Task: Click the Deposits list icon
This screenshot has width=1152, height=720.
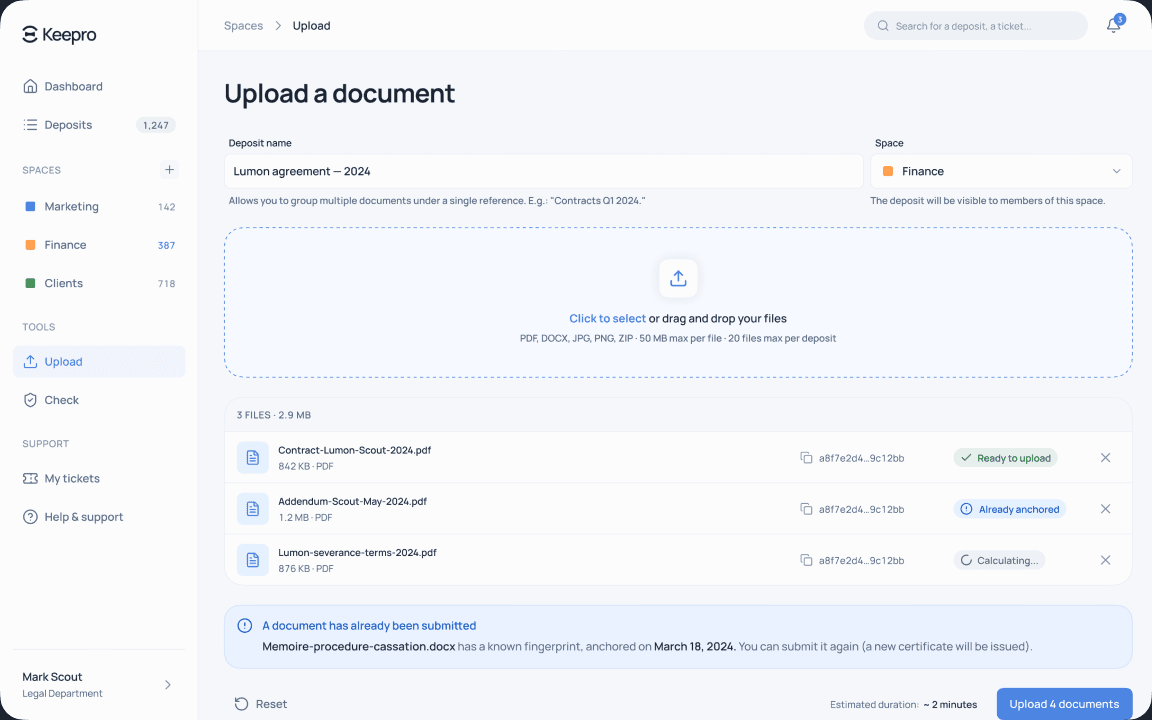Action: pos(30,125)
